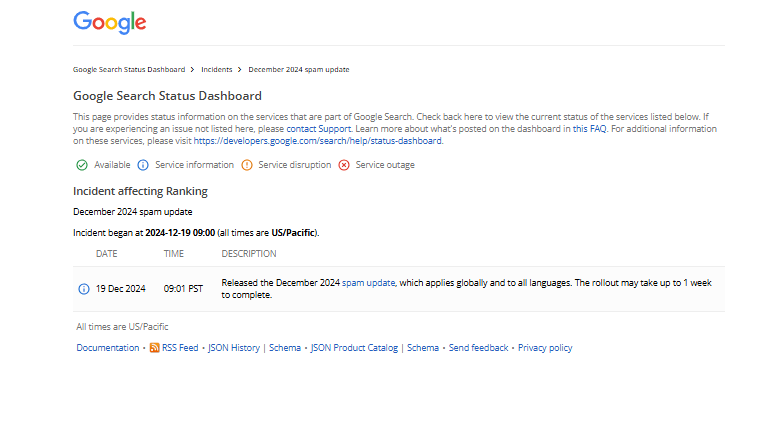Screen dimensions: 775x421
Task: Open the Schema link after JSON History
Action: (x=285, y=348)
